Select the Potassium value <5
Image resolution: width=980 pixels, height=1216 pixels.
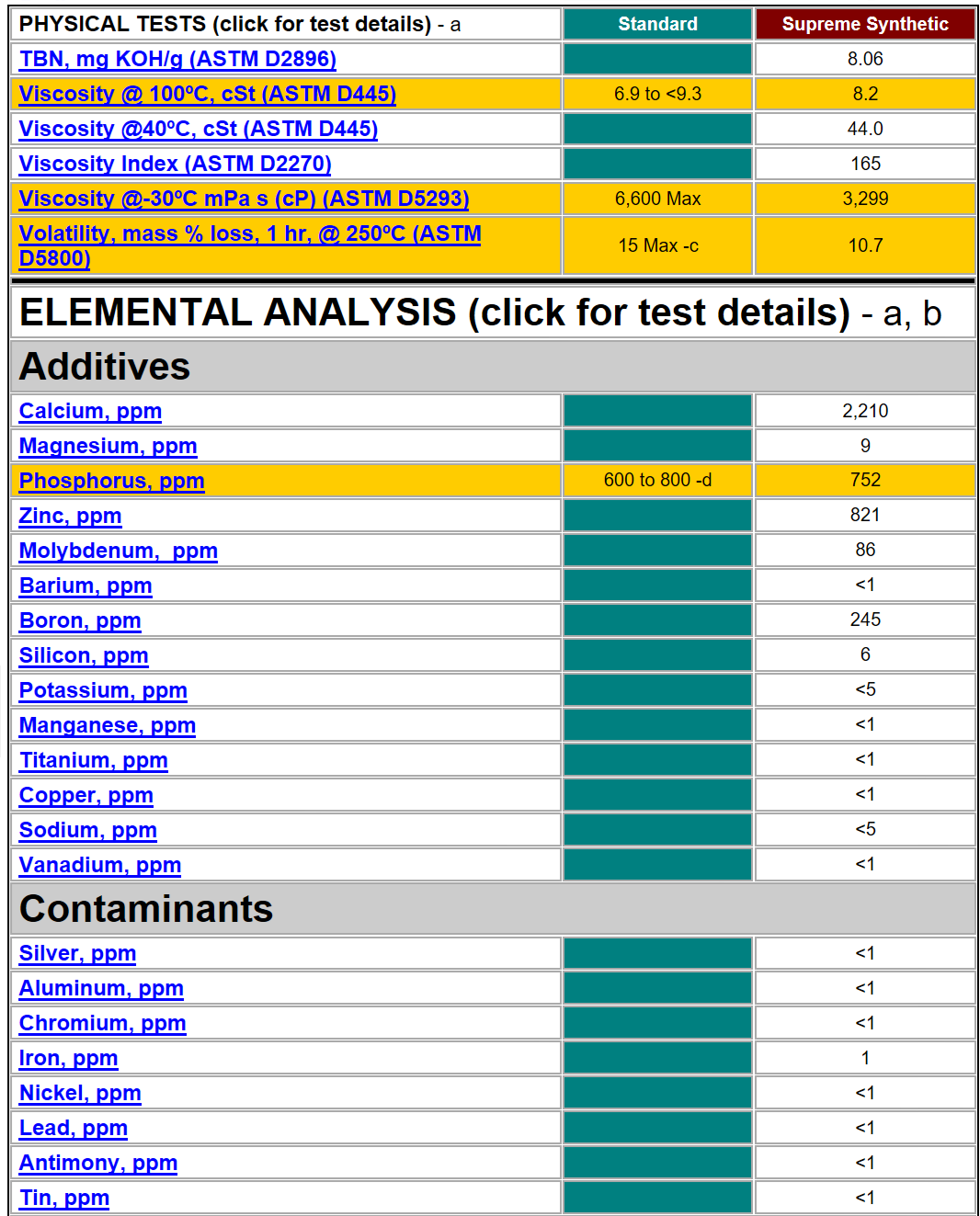tap(865, 690)
